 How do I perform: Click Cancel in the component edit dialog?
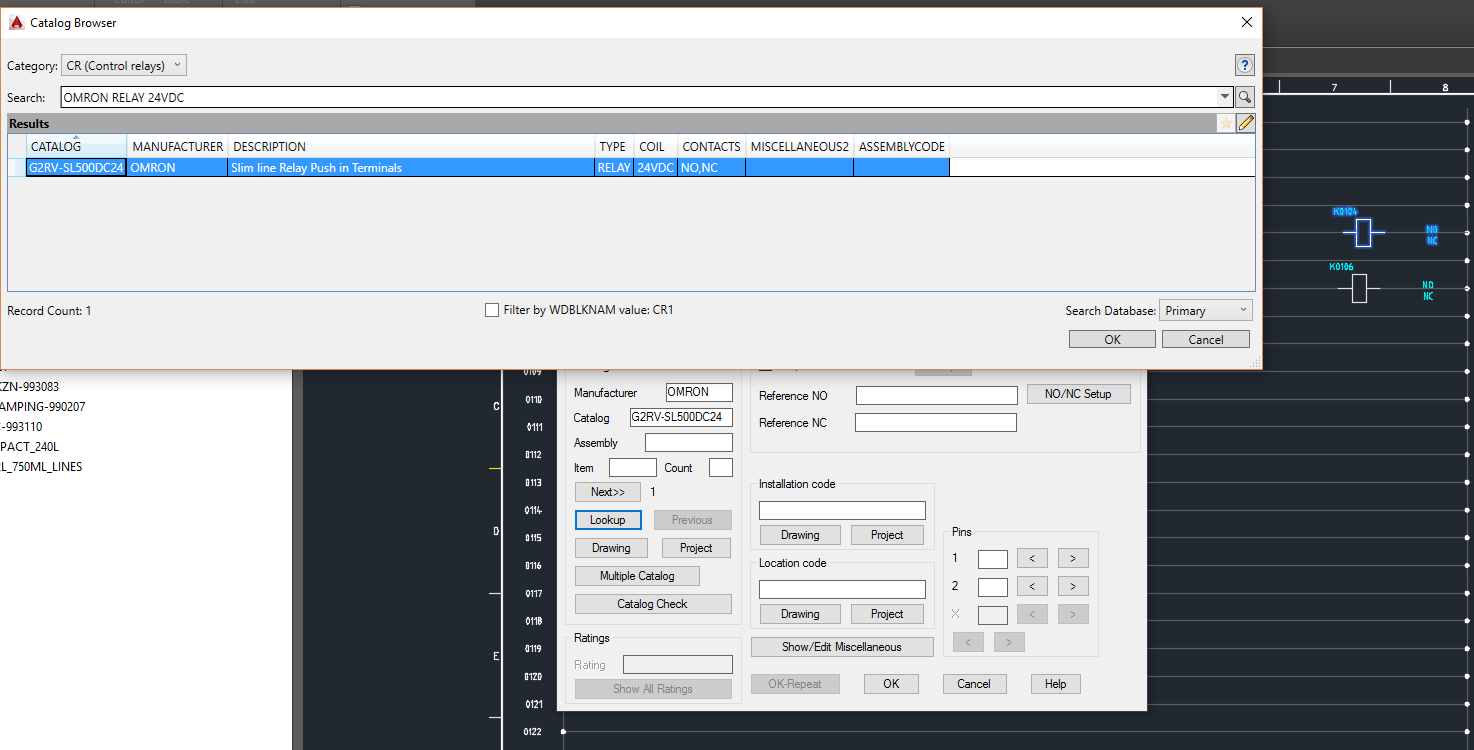tap(974, 684)
